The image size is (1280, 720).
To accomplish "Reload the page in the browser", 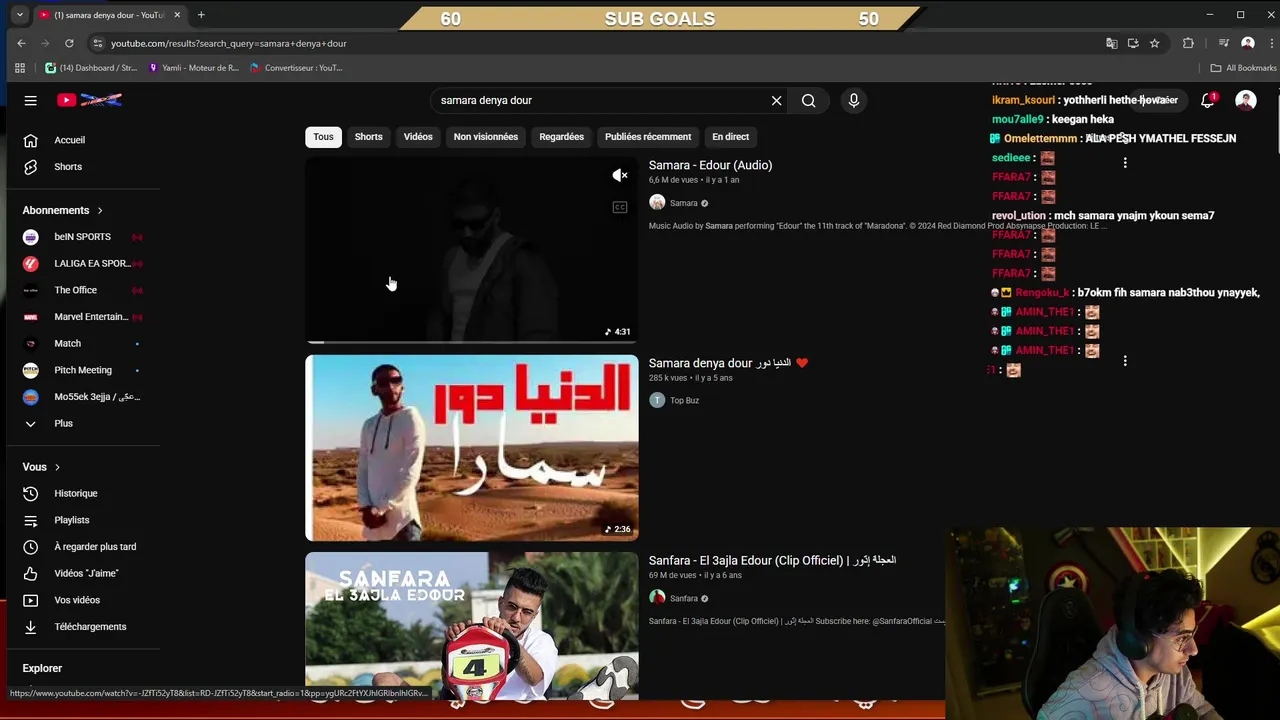I will (x=69, y=44).
